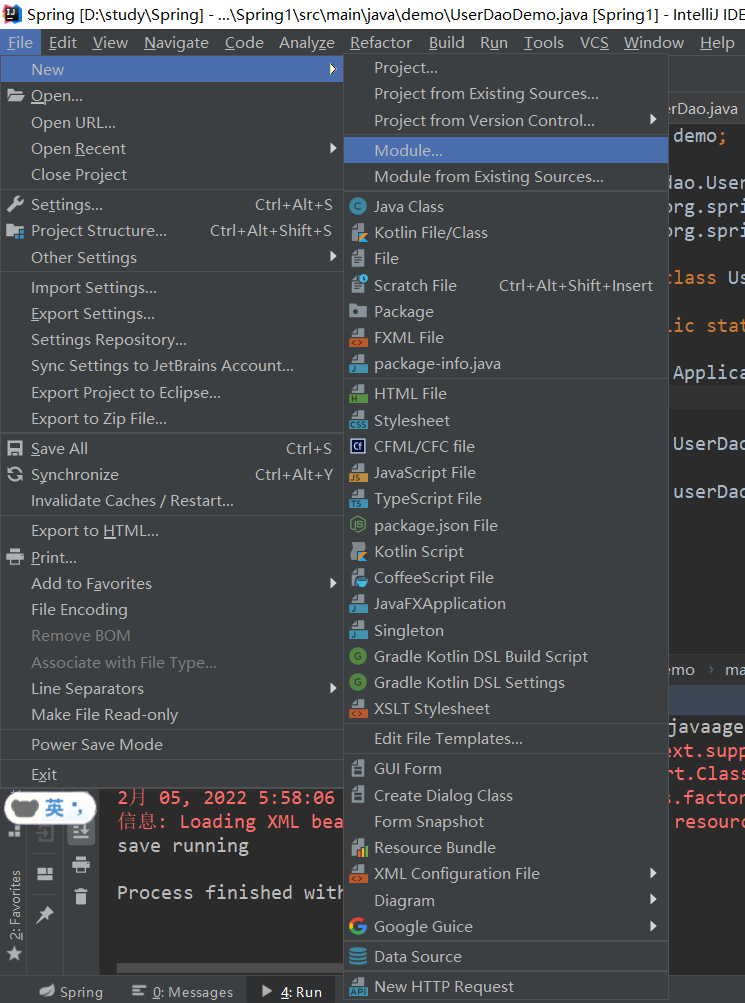This screenshot has width=745, height=1003.
Task: Open the 2: Favorites side tab
Action: 15,915
